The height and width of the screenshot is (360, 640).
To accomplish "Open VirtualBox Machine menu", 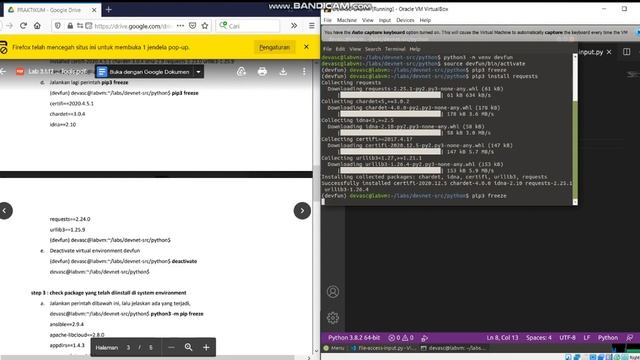I will [347, 20].
